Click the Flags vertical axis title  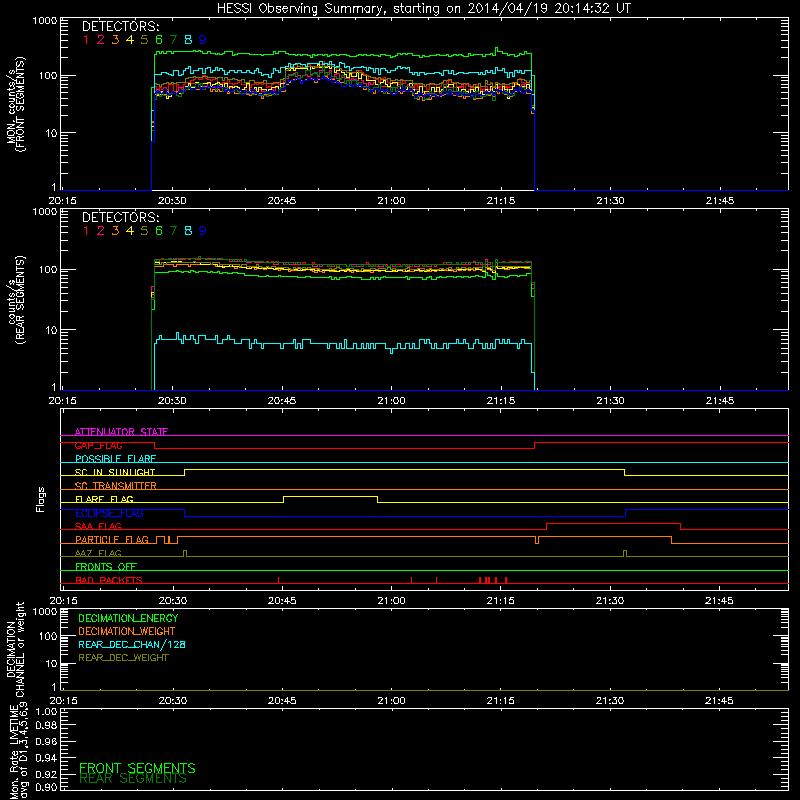point(41,499)
